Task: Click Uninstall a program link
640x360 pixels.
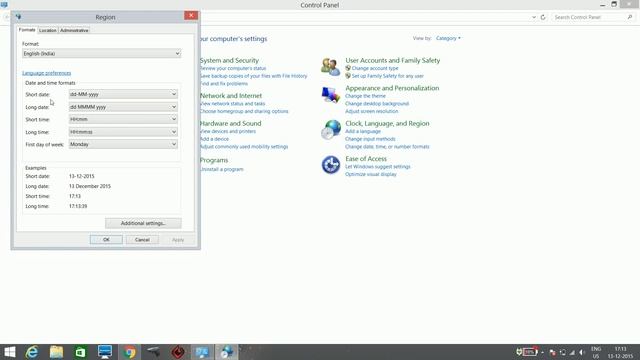Action: coord(222,169)
